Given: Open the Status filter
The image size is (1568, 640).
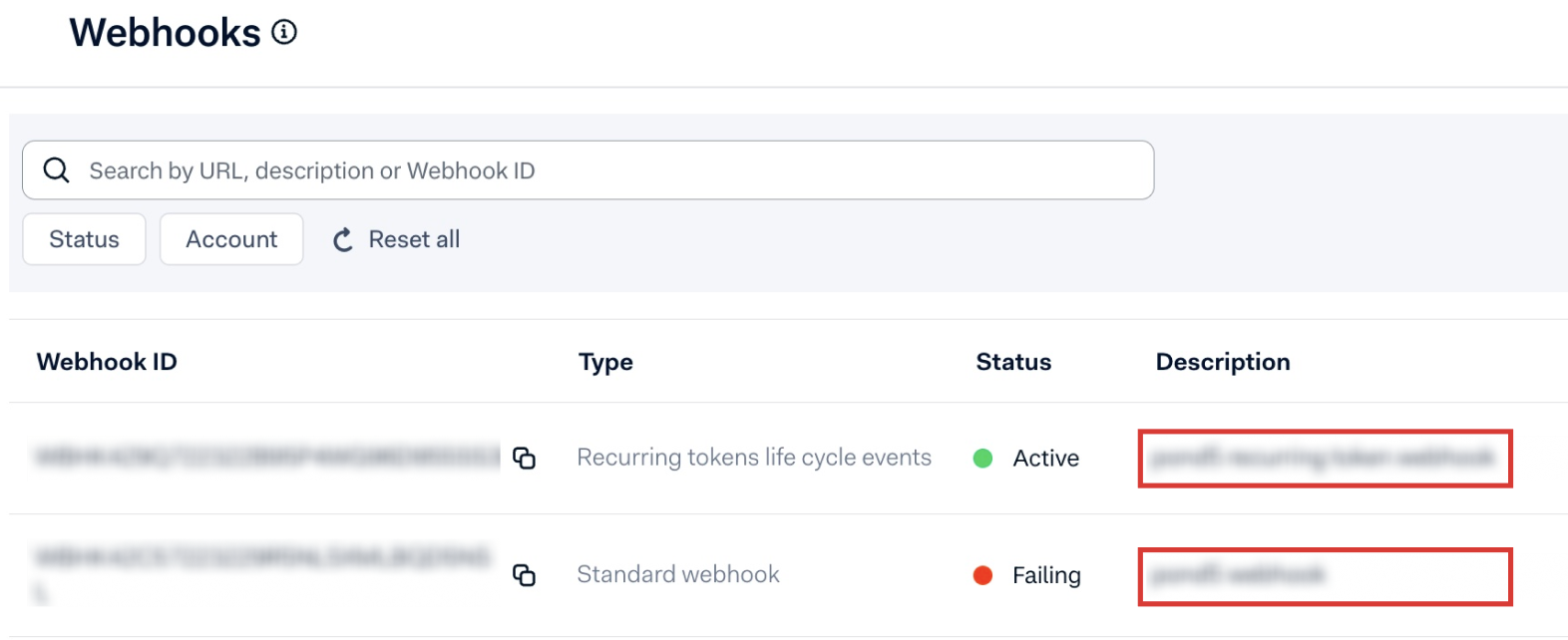Looking at the screenshot, I should tap(84, 239).
